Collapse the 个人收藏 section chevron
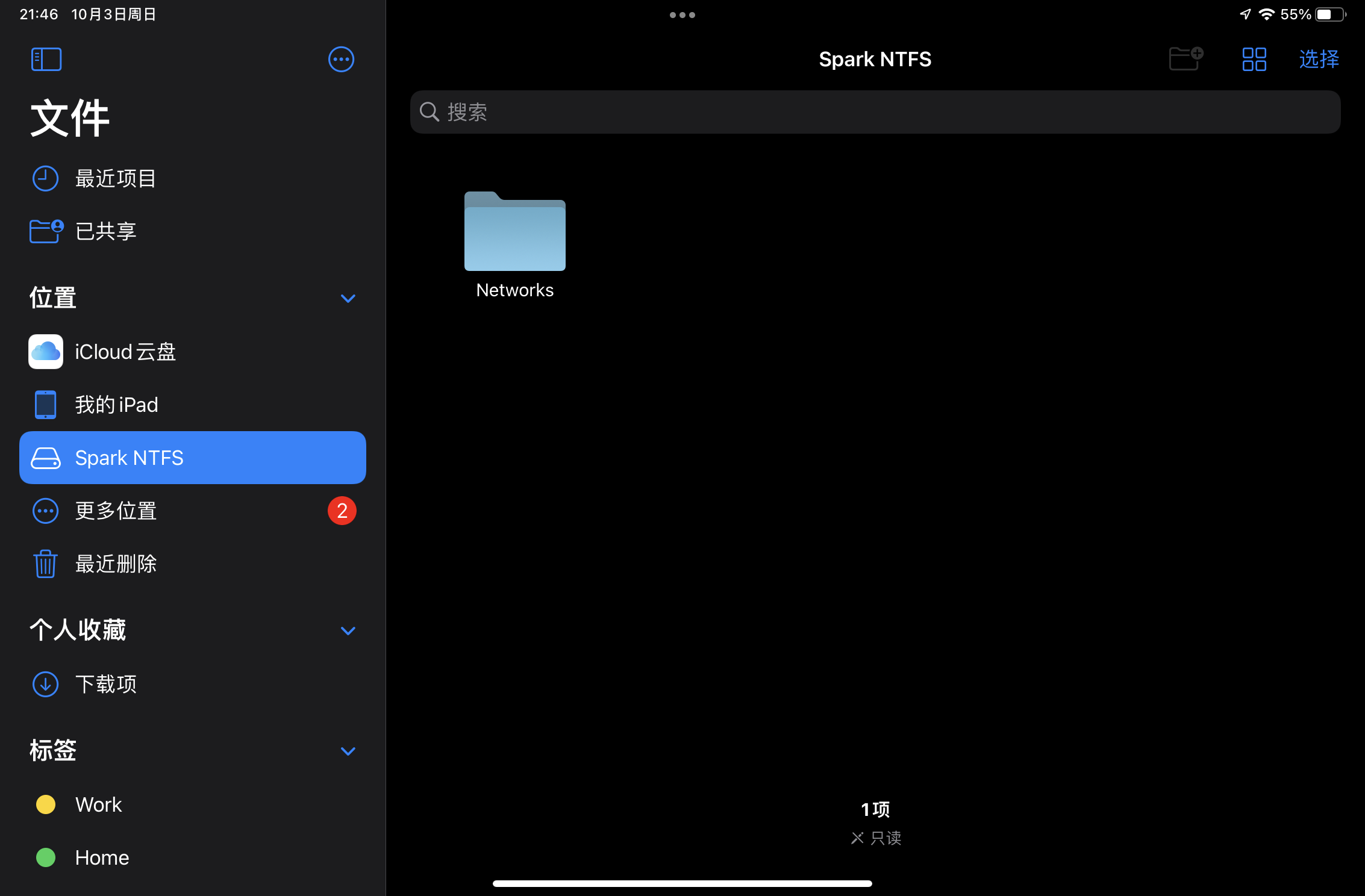Image resolution: width=1365 pixels, height=896 pixels. (348, 630)
